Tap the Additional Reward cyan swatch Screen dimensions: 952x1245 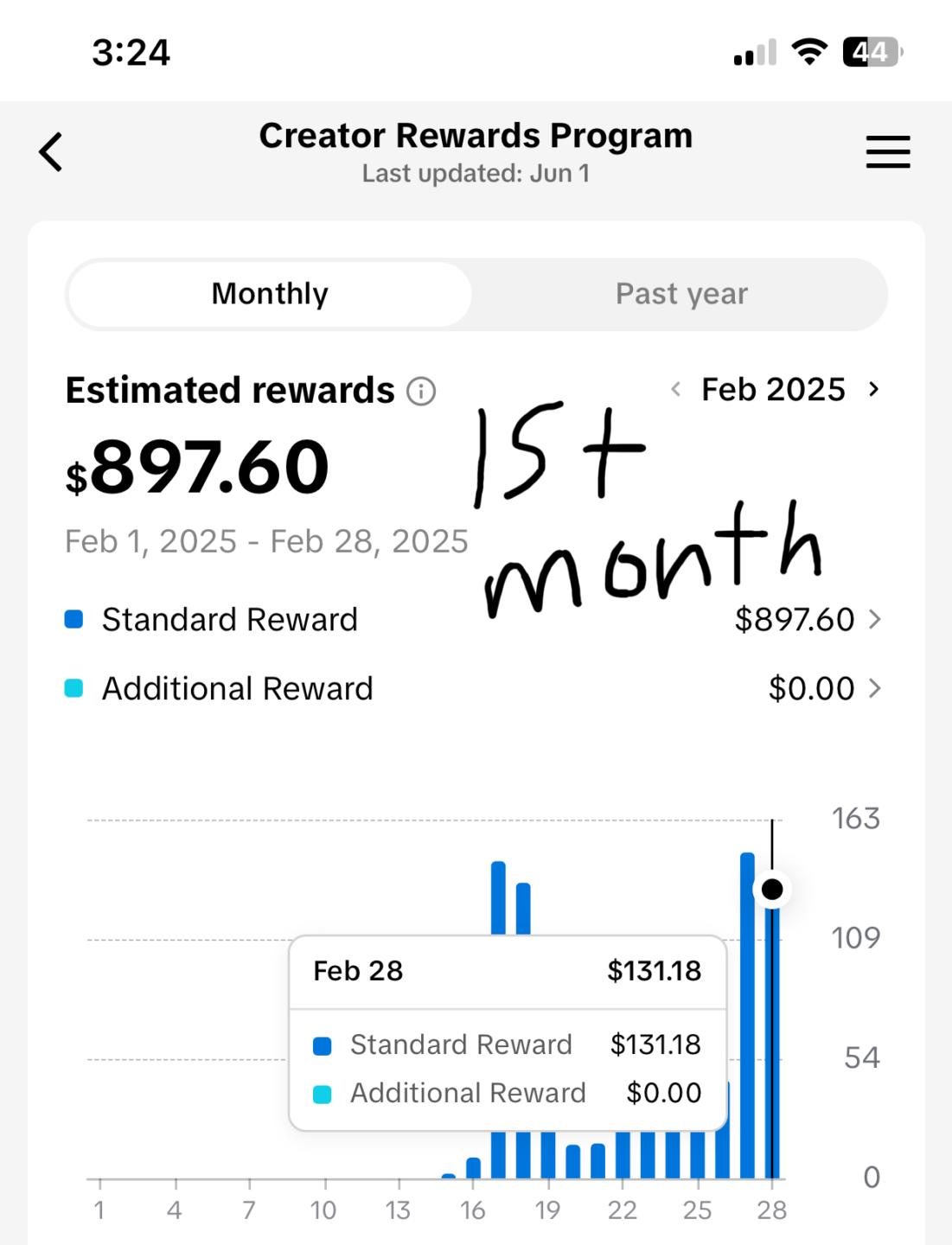click(x=74, y=688)
